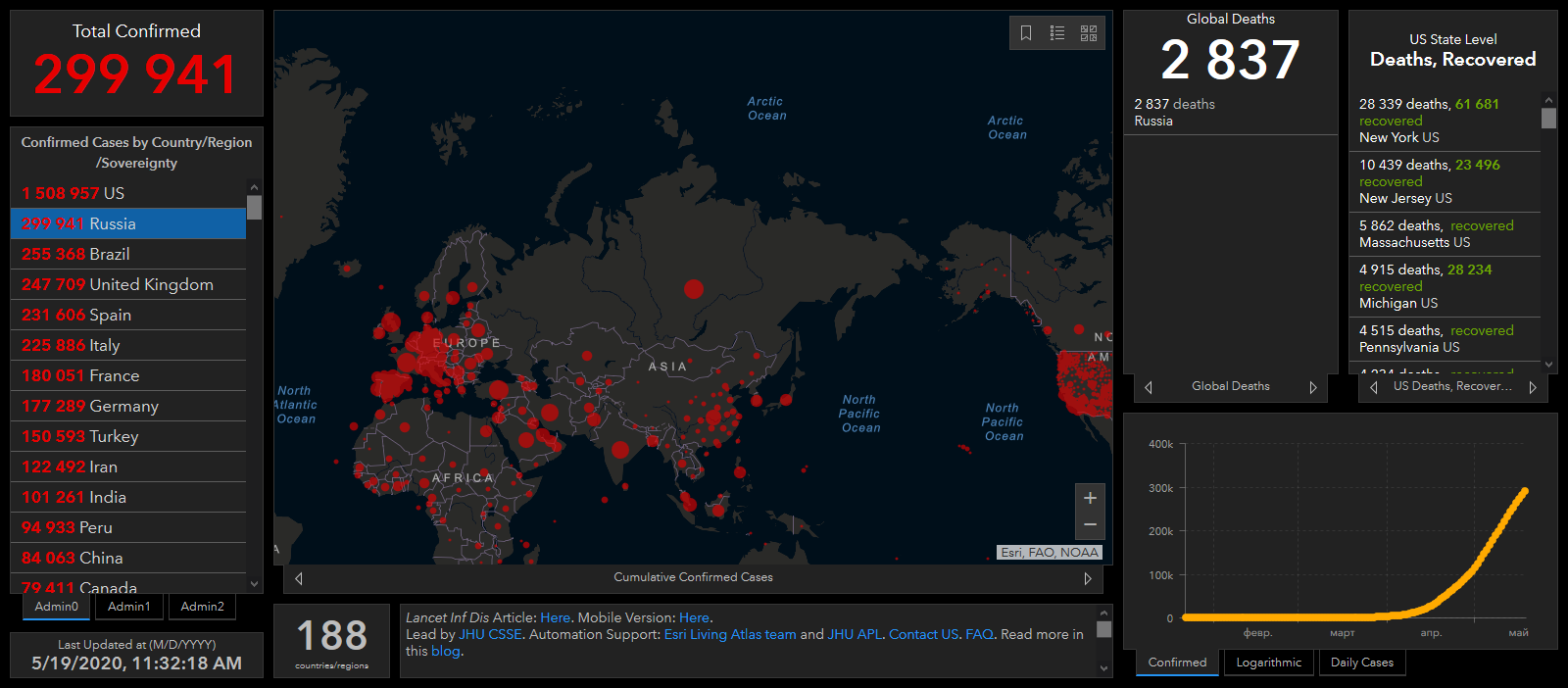This screenshot has width=1568, height=688.
Task: Zoom out on the map
Action: pyautogui.click(x=1090, y=525)
